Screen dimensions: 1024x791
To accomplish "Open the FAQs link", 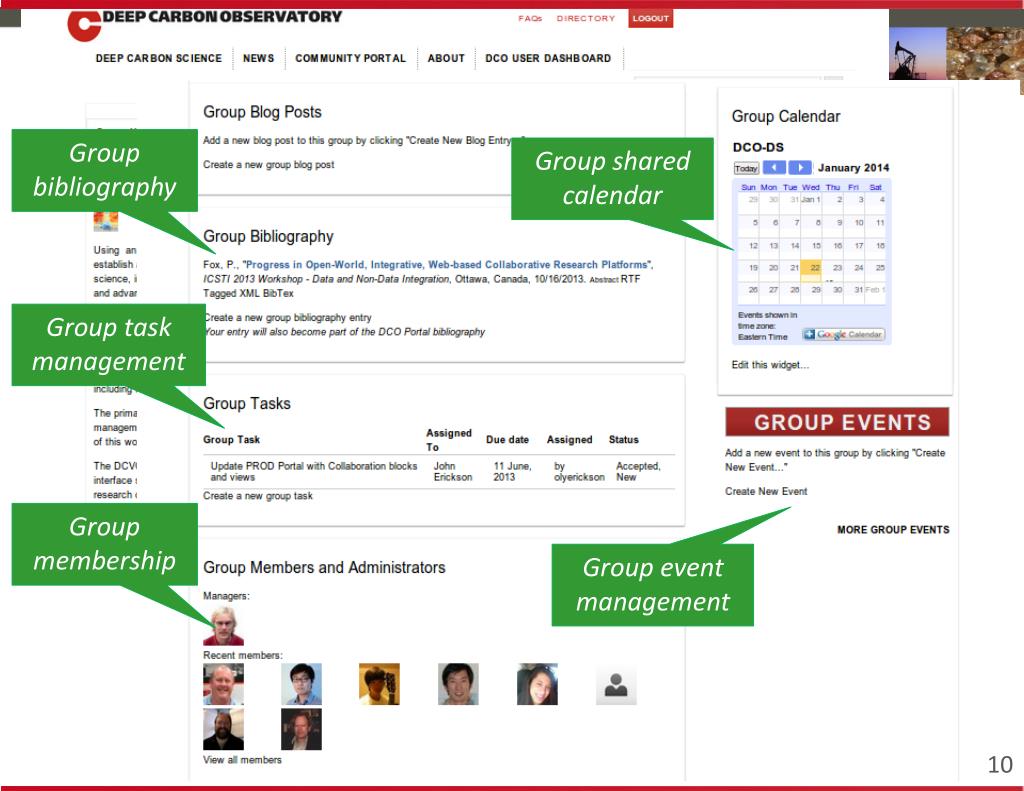I will click(530, 18).
